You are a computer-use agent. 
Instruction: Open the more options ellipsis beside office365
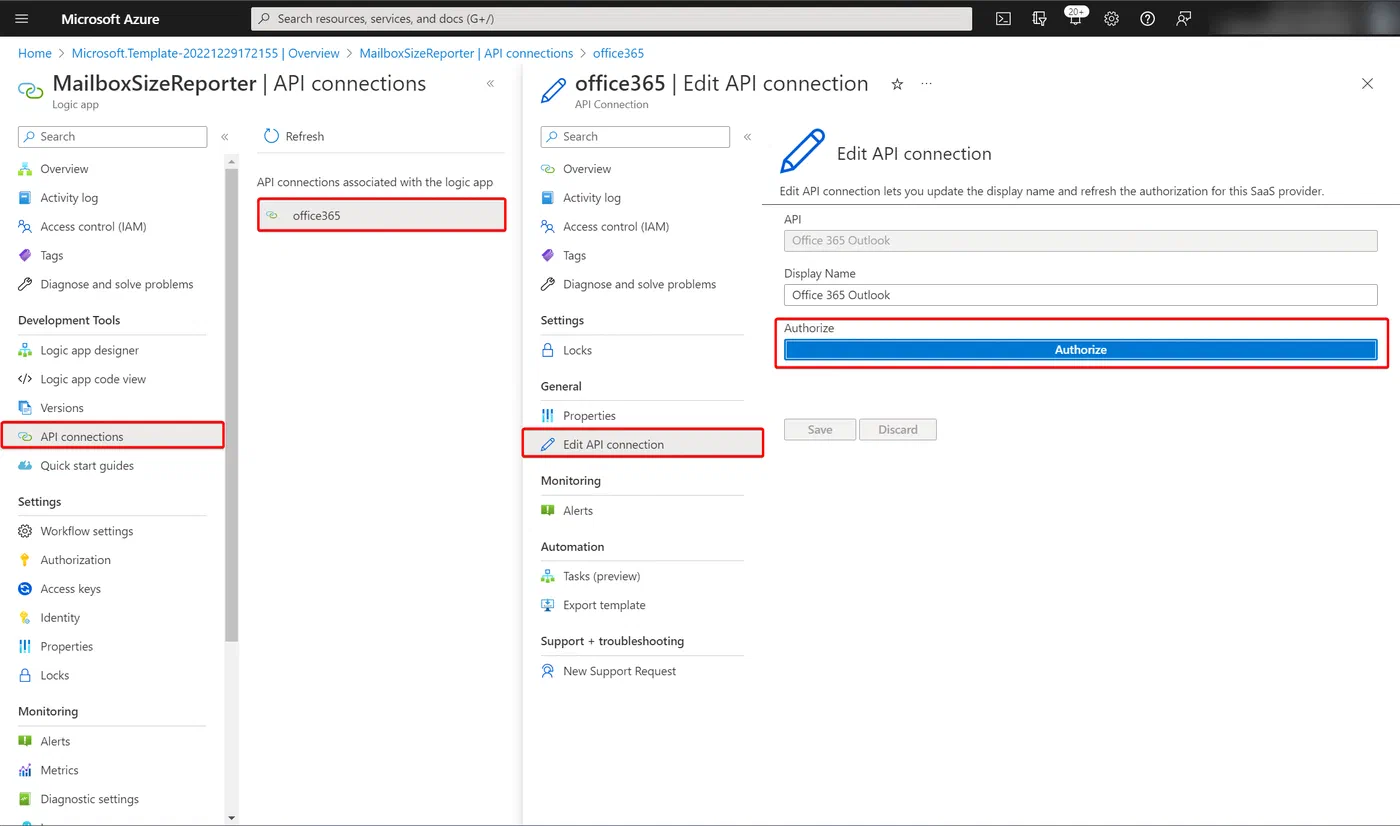(x=926, y=84)
